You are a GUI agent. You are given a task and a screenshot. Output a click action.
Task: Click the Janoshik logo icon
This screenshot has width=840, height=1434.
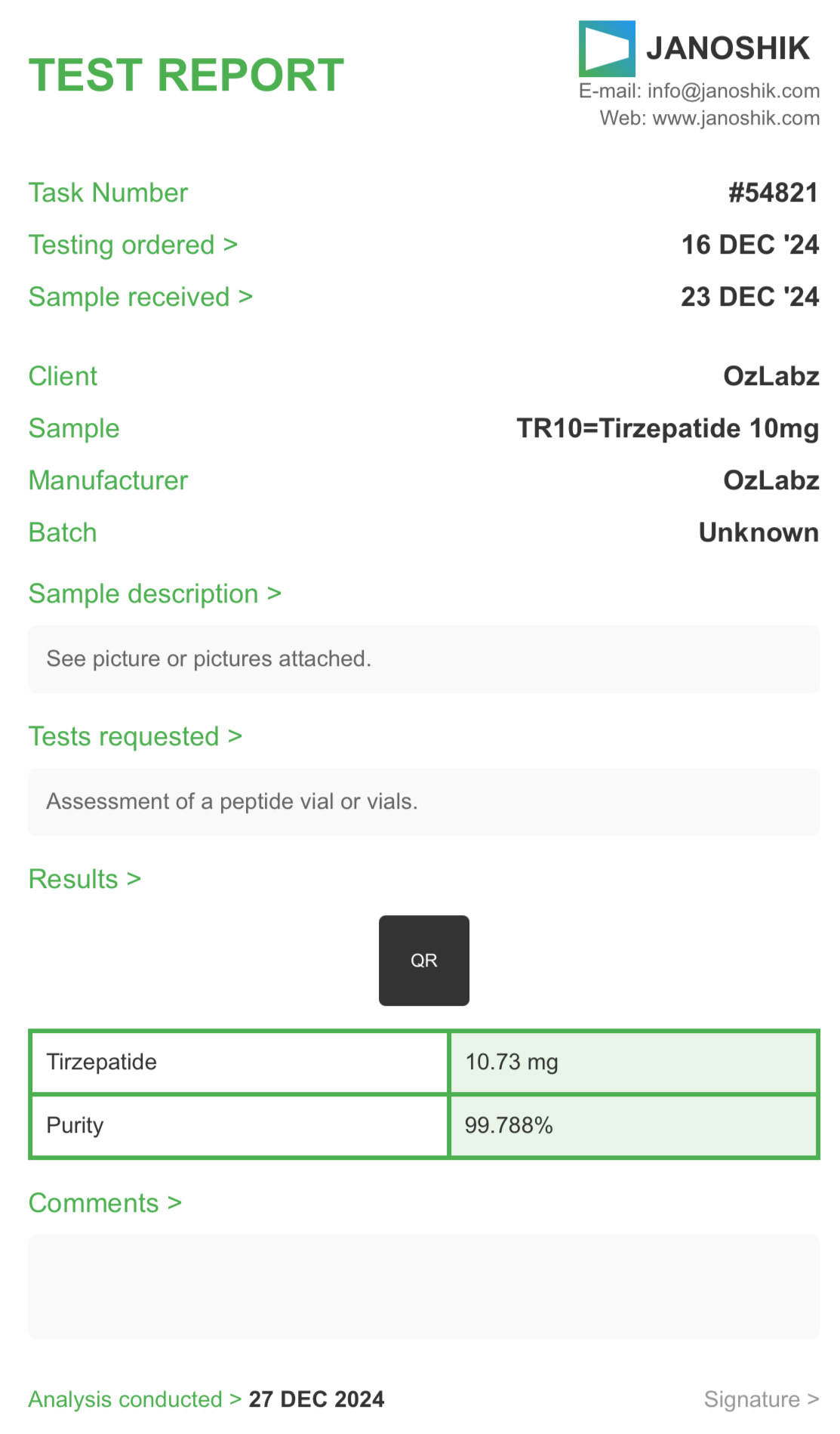(x=606, y=49)
